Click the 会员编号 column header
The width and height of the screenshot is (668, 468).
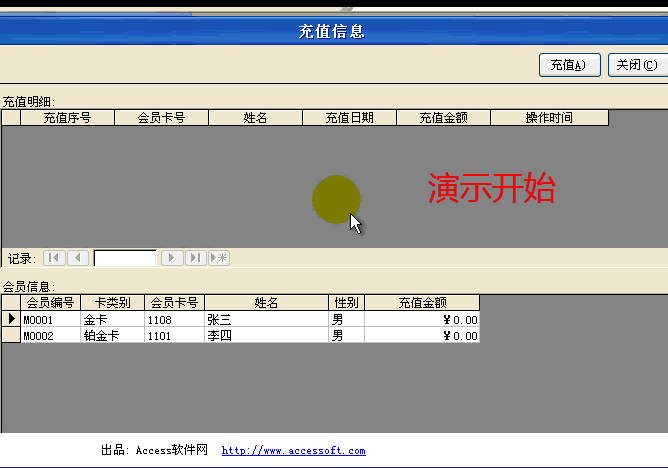pos(51,303)
